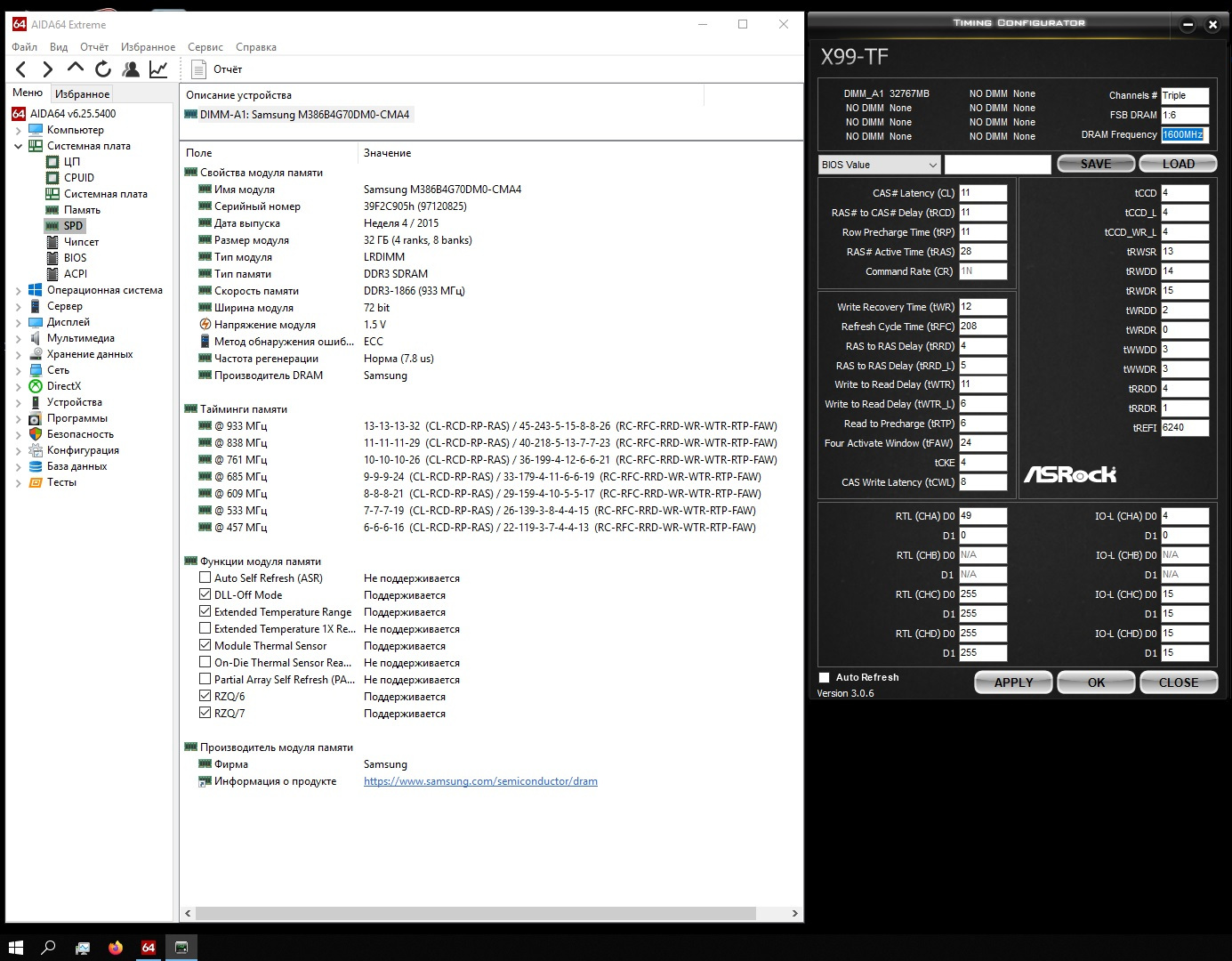
Task: Open the Справка menu
Action: click(x=256, y=47)
